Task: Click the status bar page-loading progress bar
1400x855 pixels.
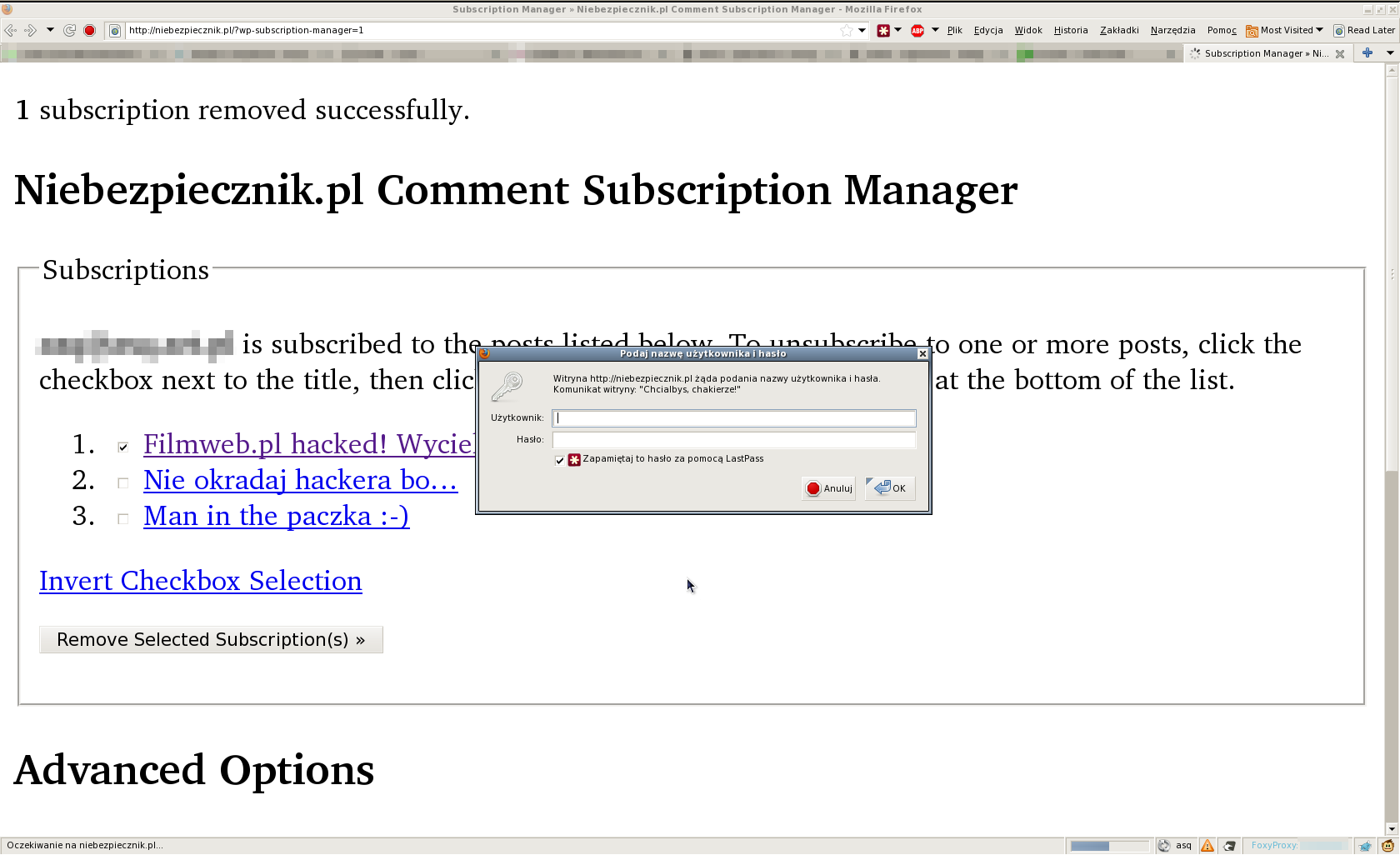Action: pyautogui.click(x=1109, y=846)
